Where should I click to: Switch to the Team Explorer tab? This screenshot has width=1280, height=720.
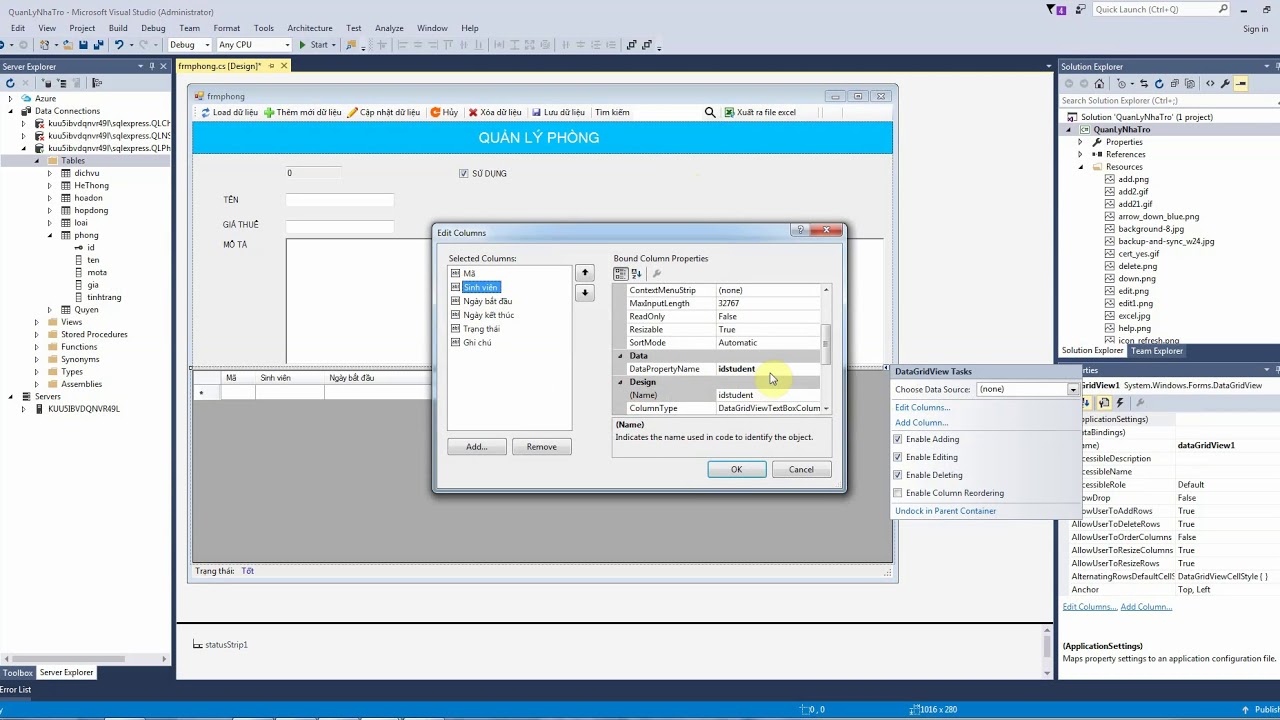[1157, 351]
